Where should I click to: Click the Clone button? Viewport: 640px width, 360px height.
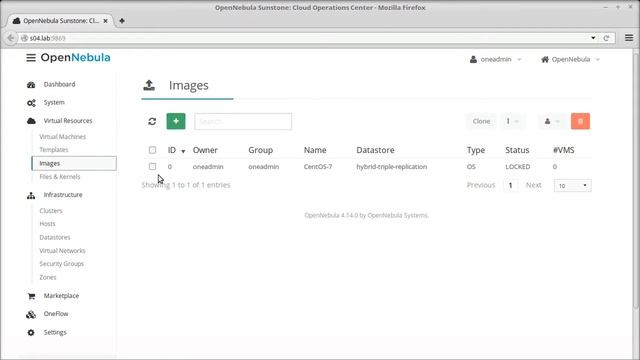click(x=481, y=121)
